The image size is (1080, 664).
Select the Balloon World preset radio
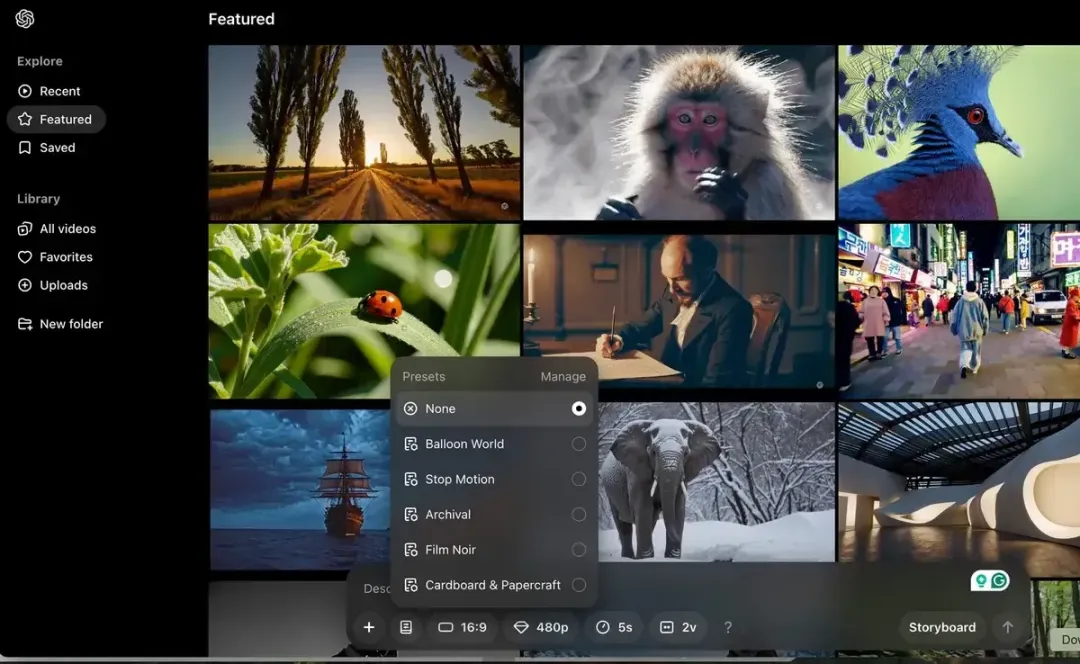(579, 444)
